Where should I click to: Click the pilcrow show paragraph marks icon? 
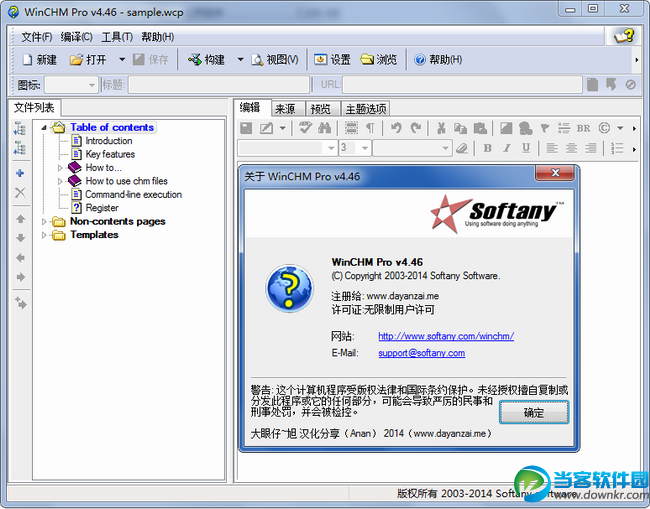[x=371, y=128]
